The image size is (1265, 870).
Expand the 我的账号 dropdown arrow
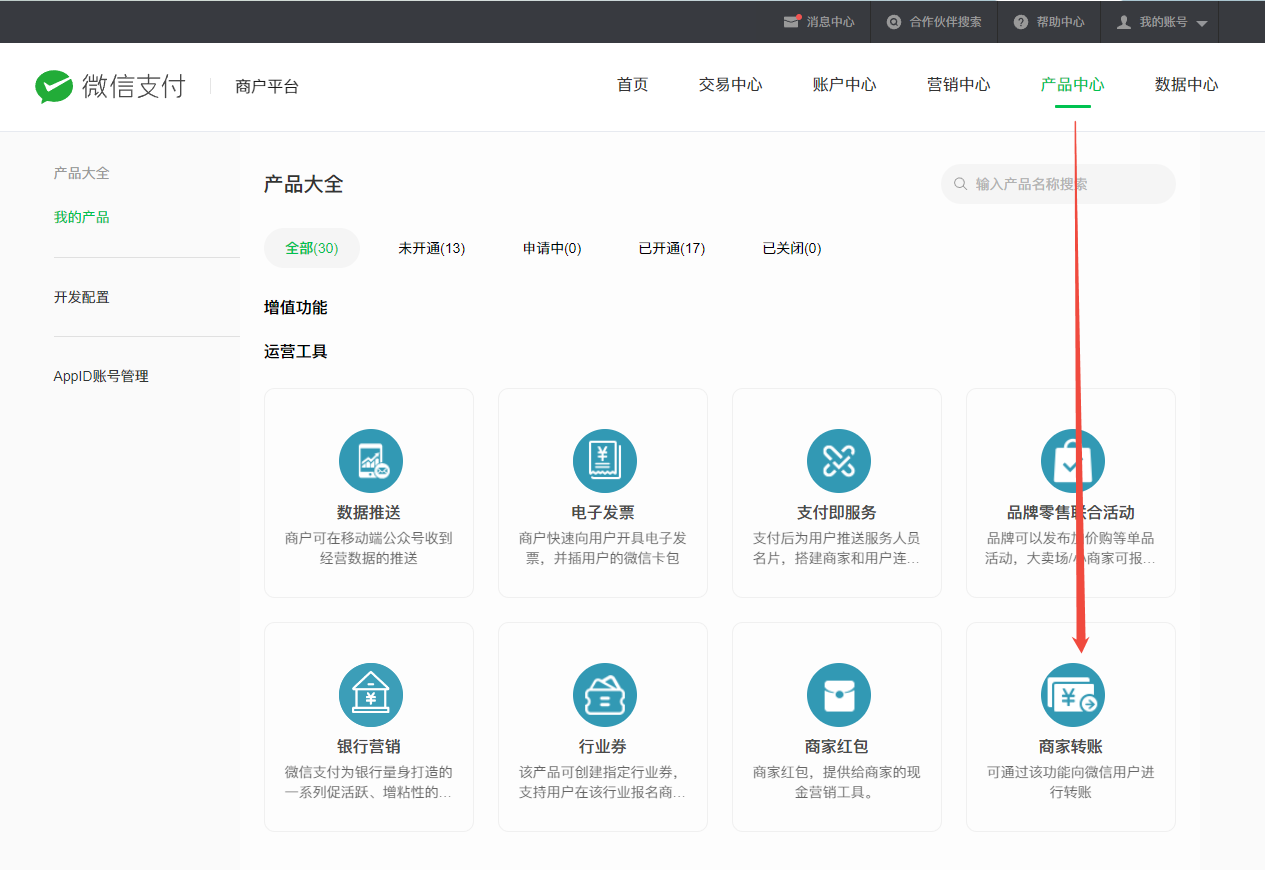(1202, 23)
